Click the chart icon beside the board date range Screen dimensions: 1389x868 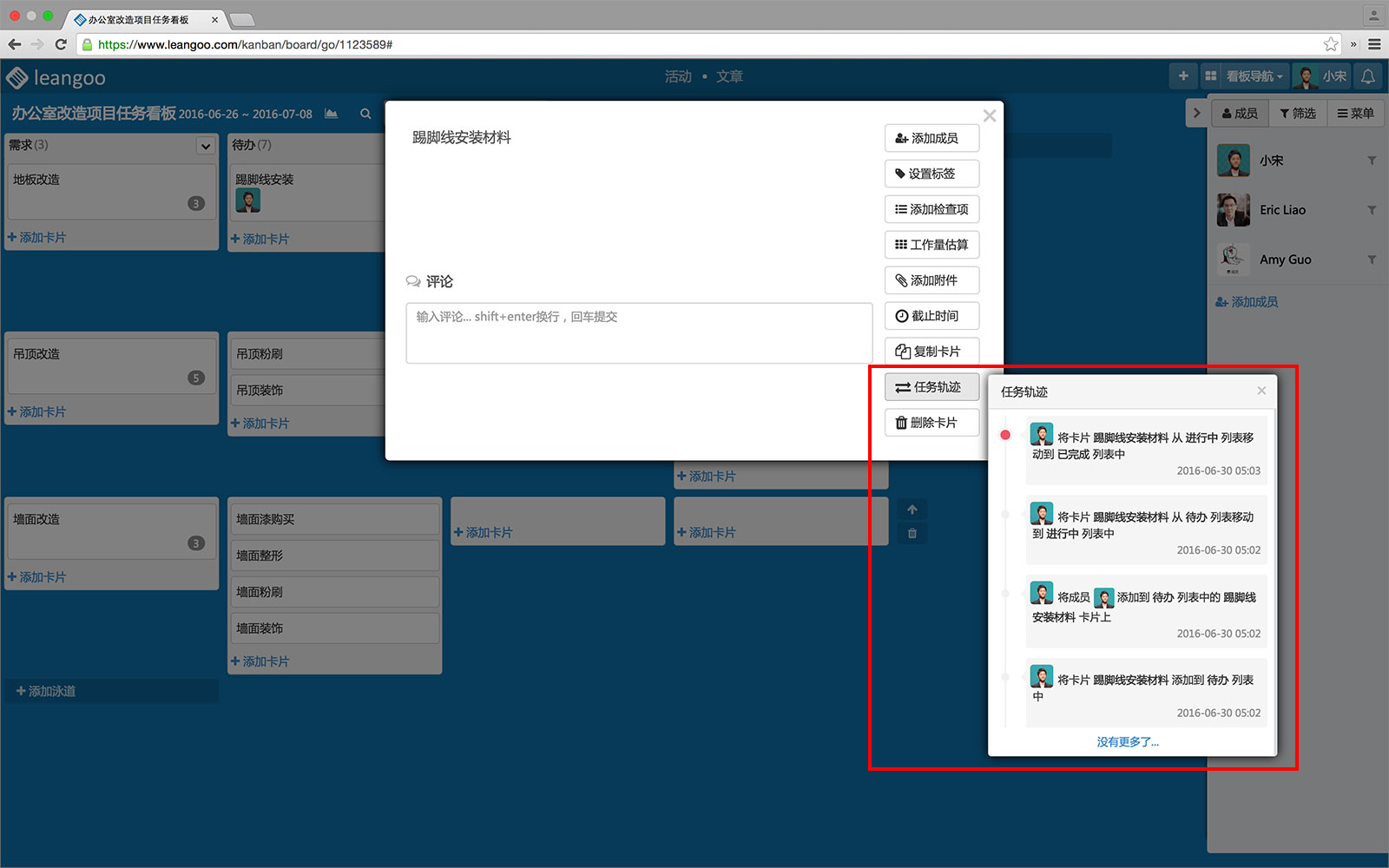pos(331,114)
